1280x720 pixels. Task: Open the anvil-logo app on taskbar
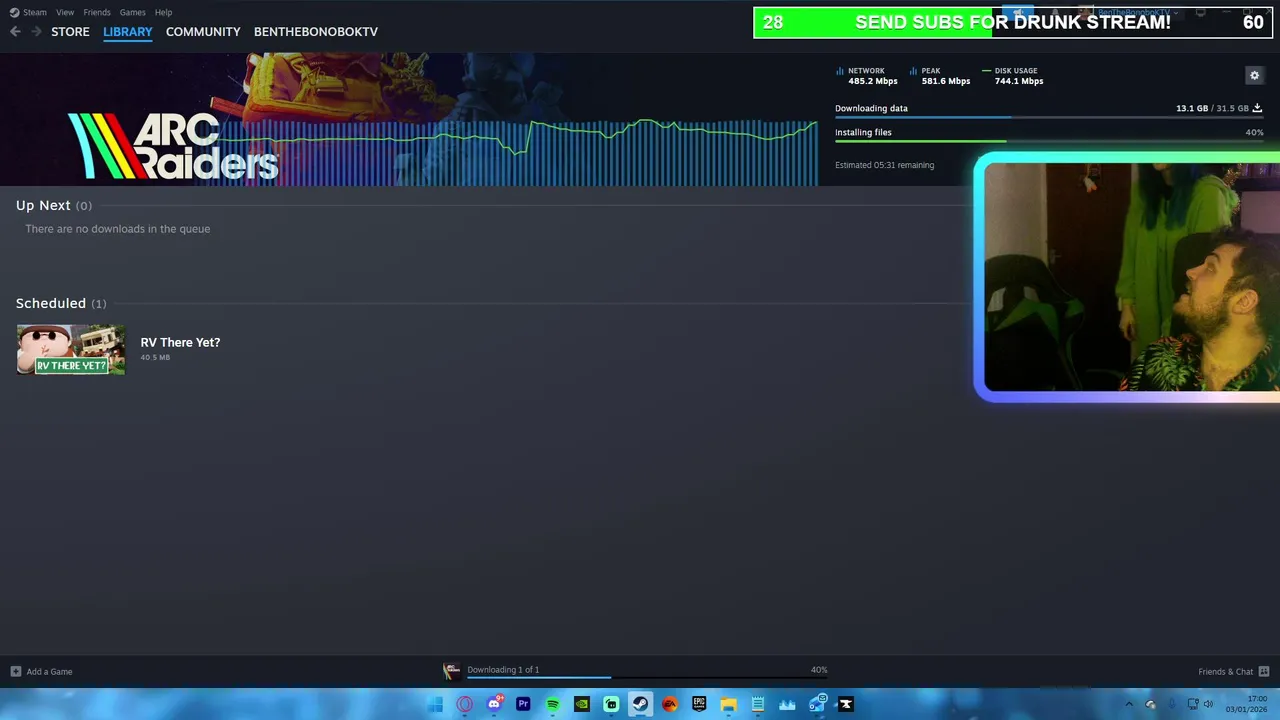[846, 704]
